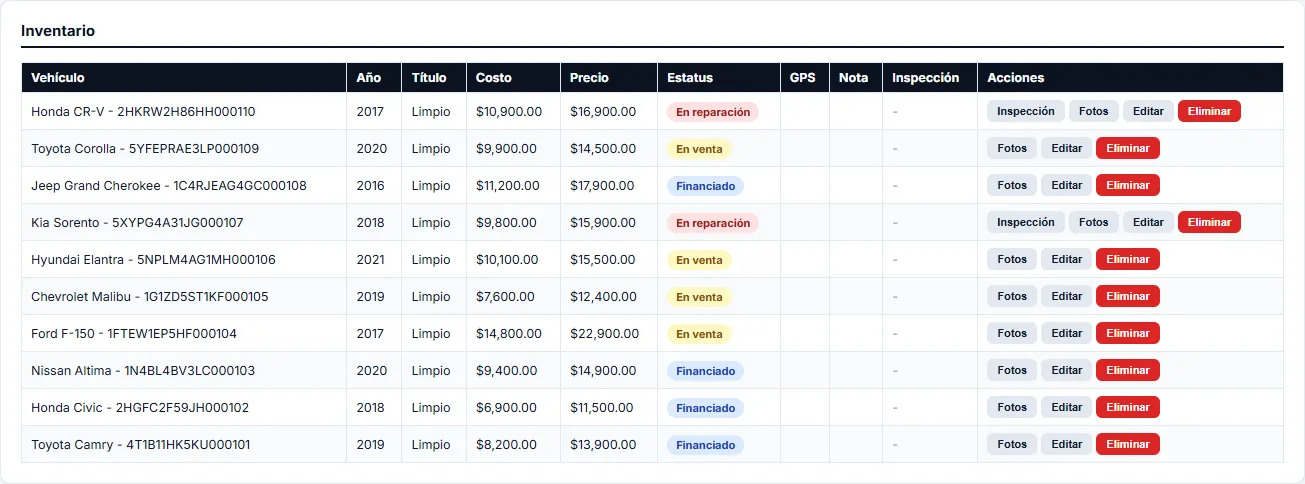Click Editar on the Honda Civic row
Viewport: 1305px width, 484px height.
point(1067,407)
